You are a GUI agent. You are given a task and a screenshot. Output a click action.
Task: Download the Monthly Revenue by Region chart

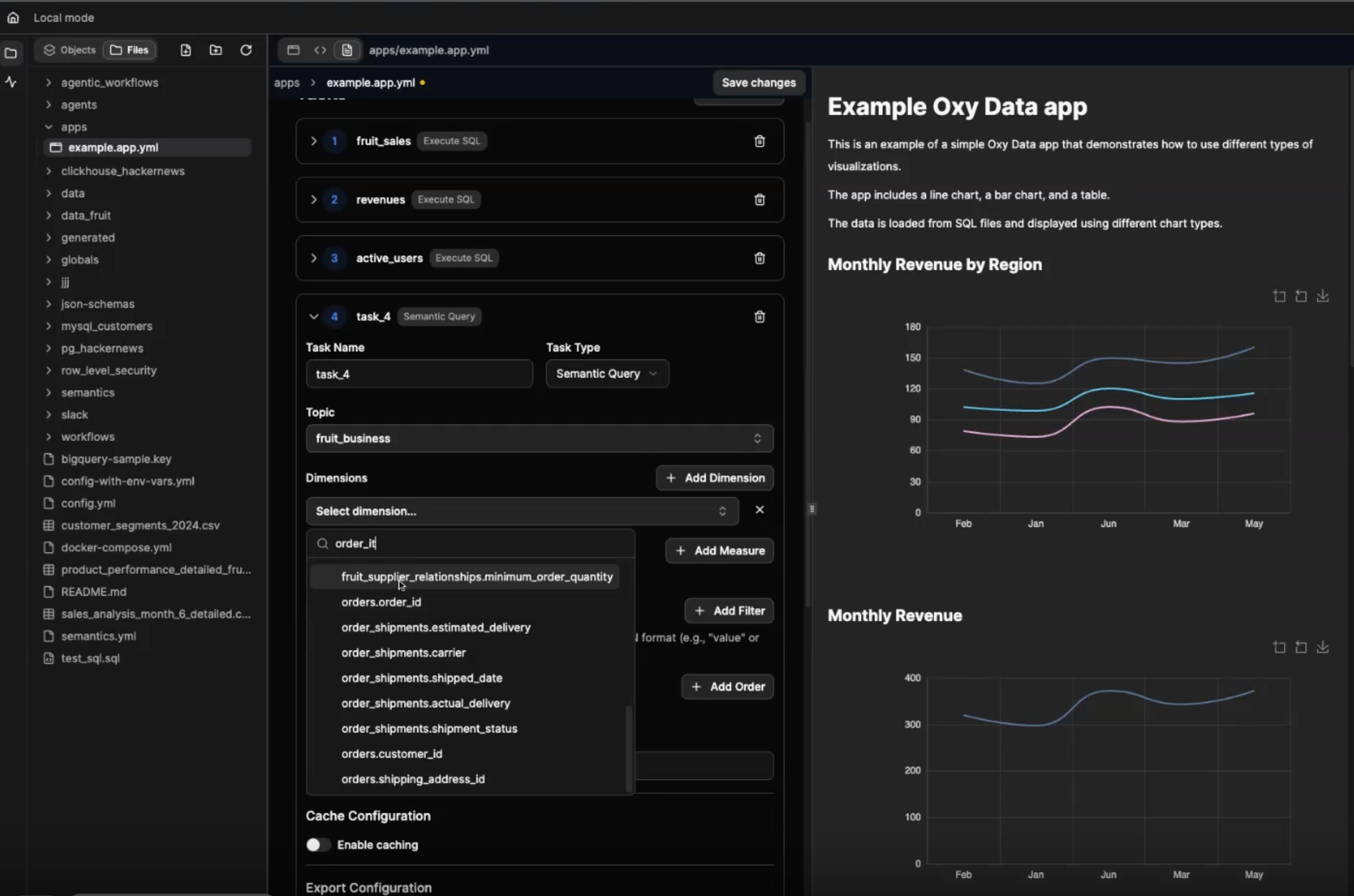coord(1322,296)
